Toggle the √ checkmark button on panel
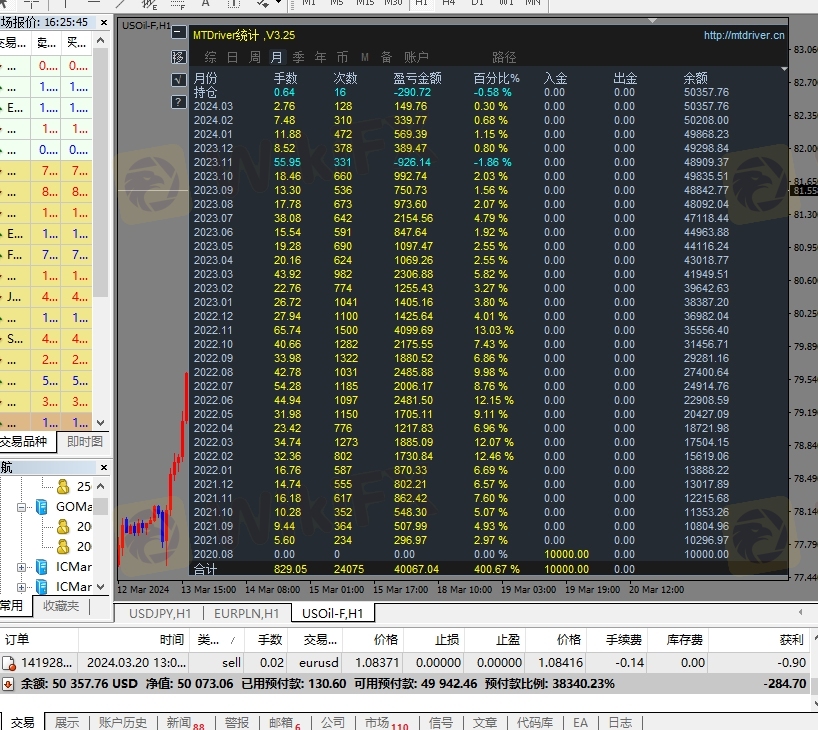This screenshot has width=818, height=730. 179,79
